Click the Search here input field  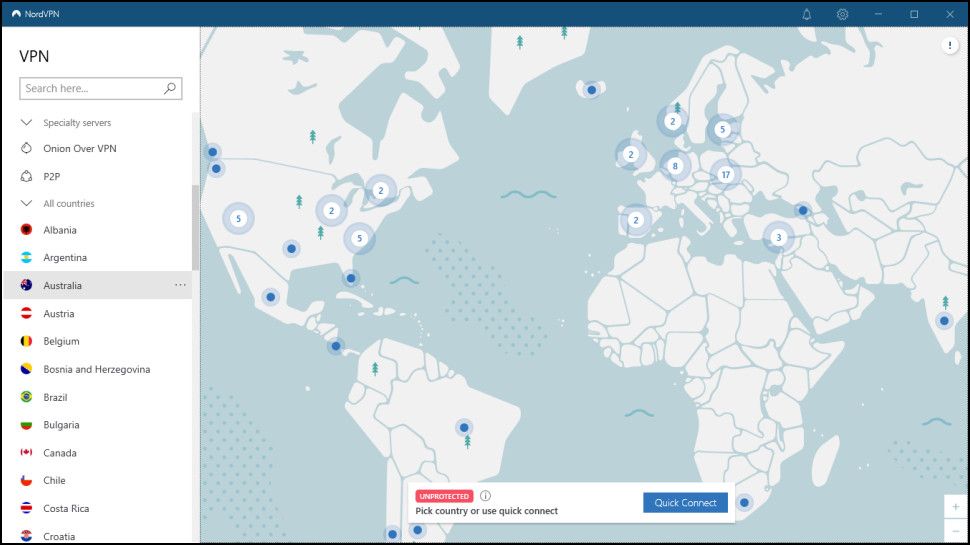pos(101,88)
